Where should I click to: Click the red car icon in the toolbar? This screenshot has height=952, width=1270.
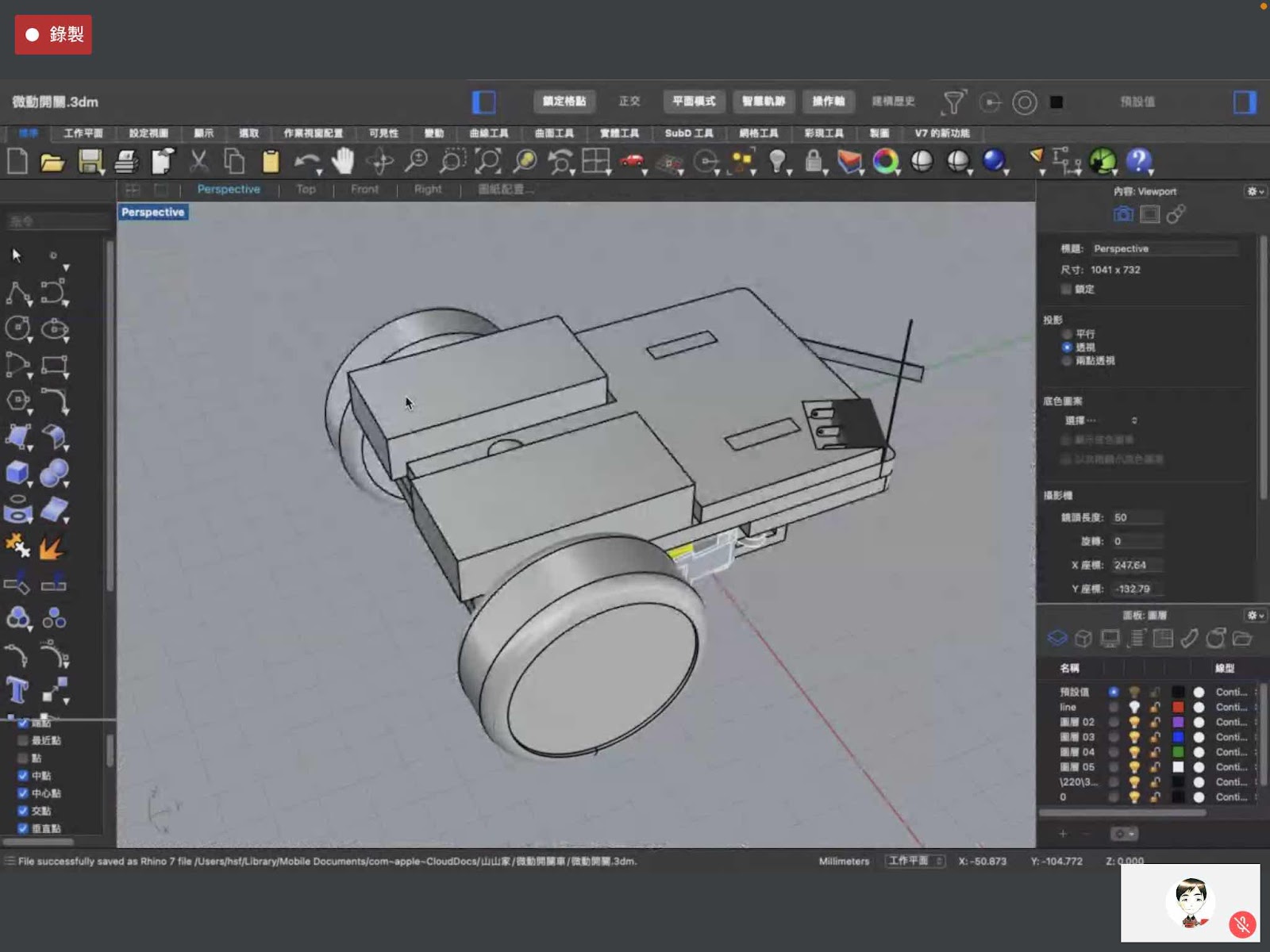(x=632, y=161)
